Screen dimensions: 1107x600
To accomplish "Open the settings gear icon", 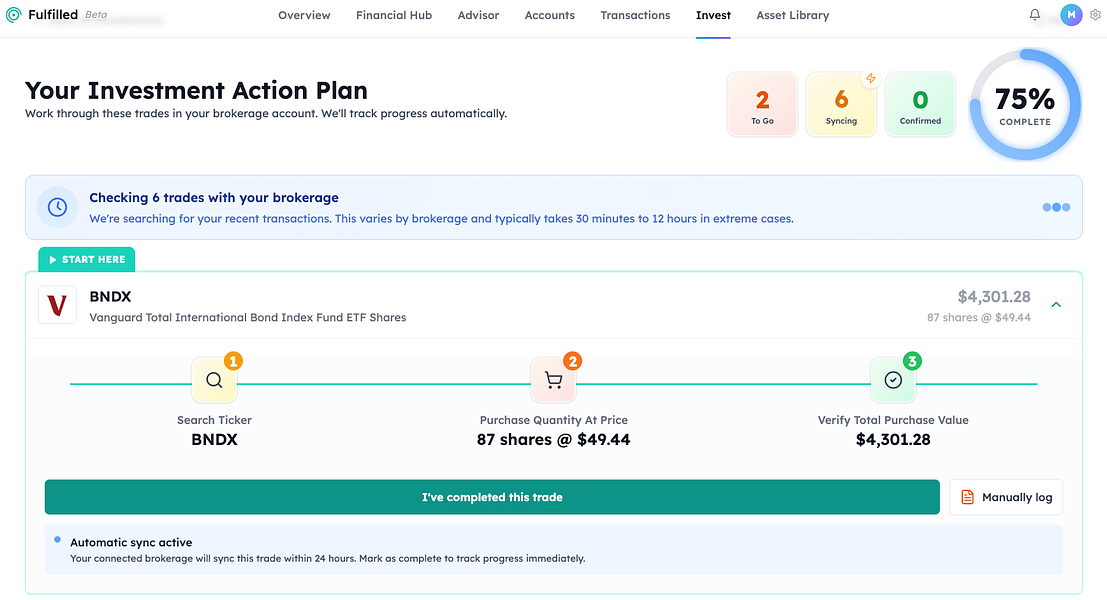I will (x=1096, y=15).
